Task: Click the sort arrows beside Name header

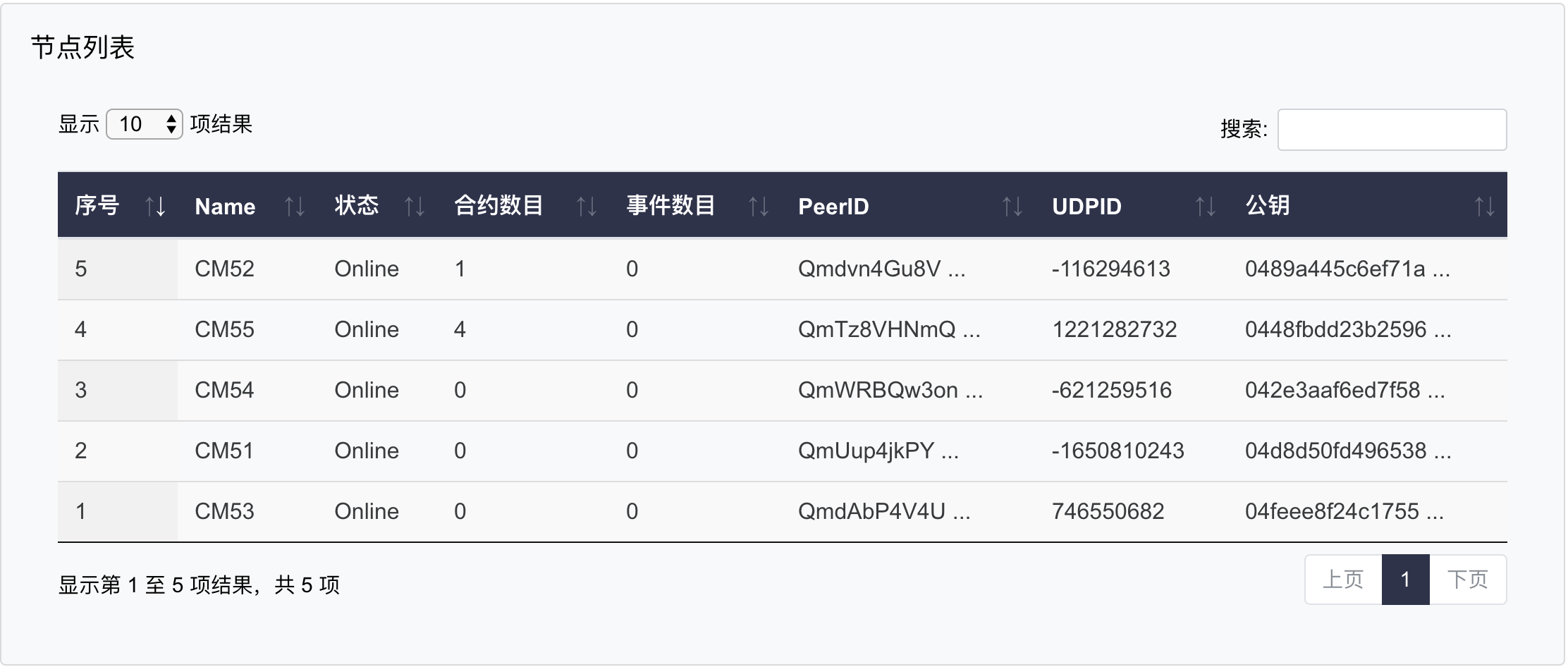Action: pyautogui.click(x=295, y=207)
